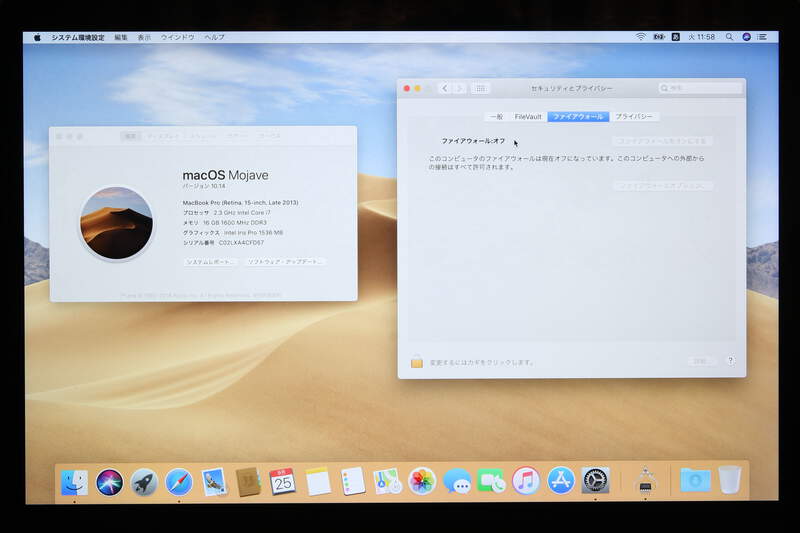Screen dimensions: 800x533
Task: Select サポート tab in About This Mac
Action: pyautogui.click(x=237, y=136)
